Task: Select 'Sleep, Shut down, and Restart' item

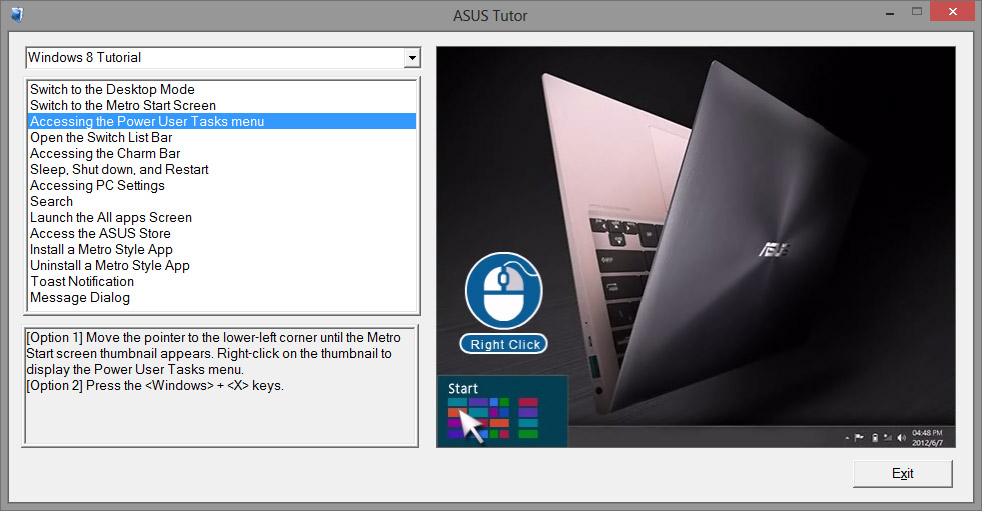Action: 222,169
